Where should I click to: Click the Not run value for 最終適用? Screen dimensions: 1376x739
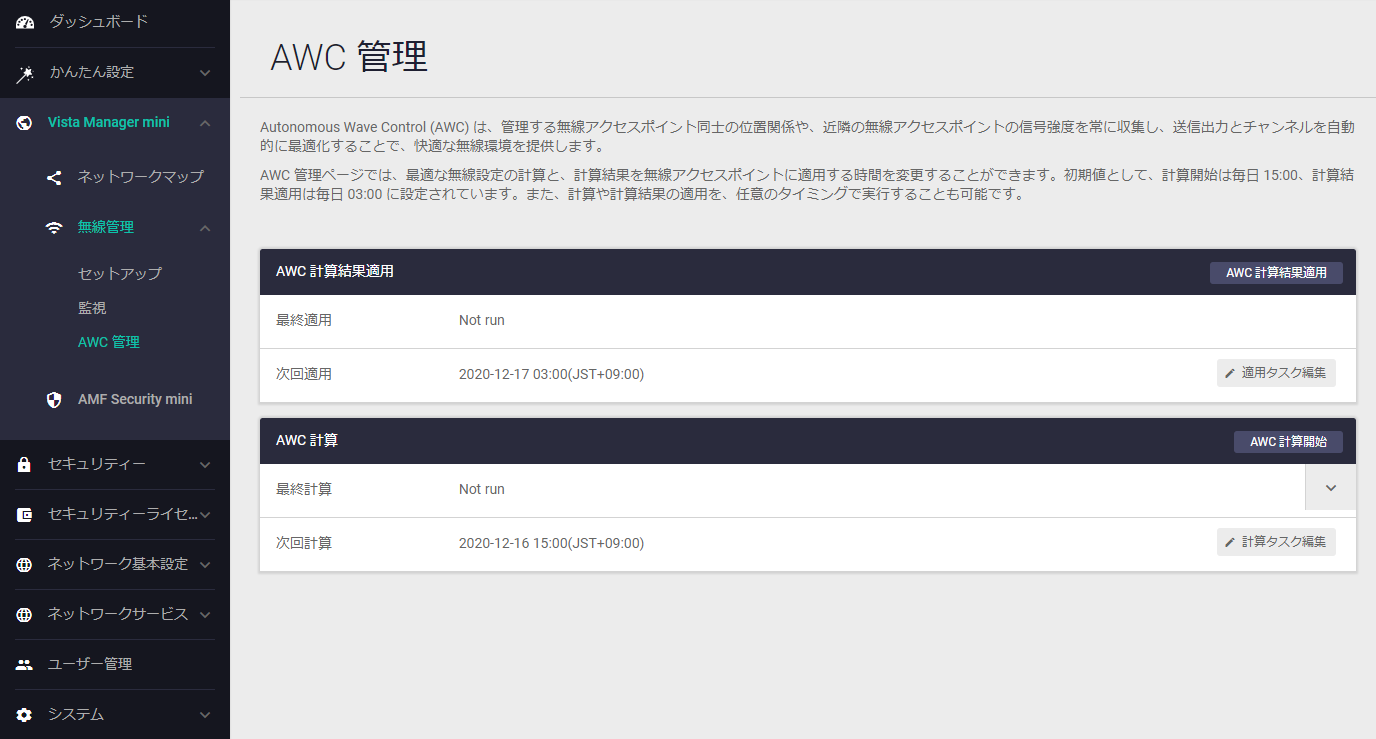[x=482, y=321]
